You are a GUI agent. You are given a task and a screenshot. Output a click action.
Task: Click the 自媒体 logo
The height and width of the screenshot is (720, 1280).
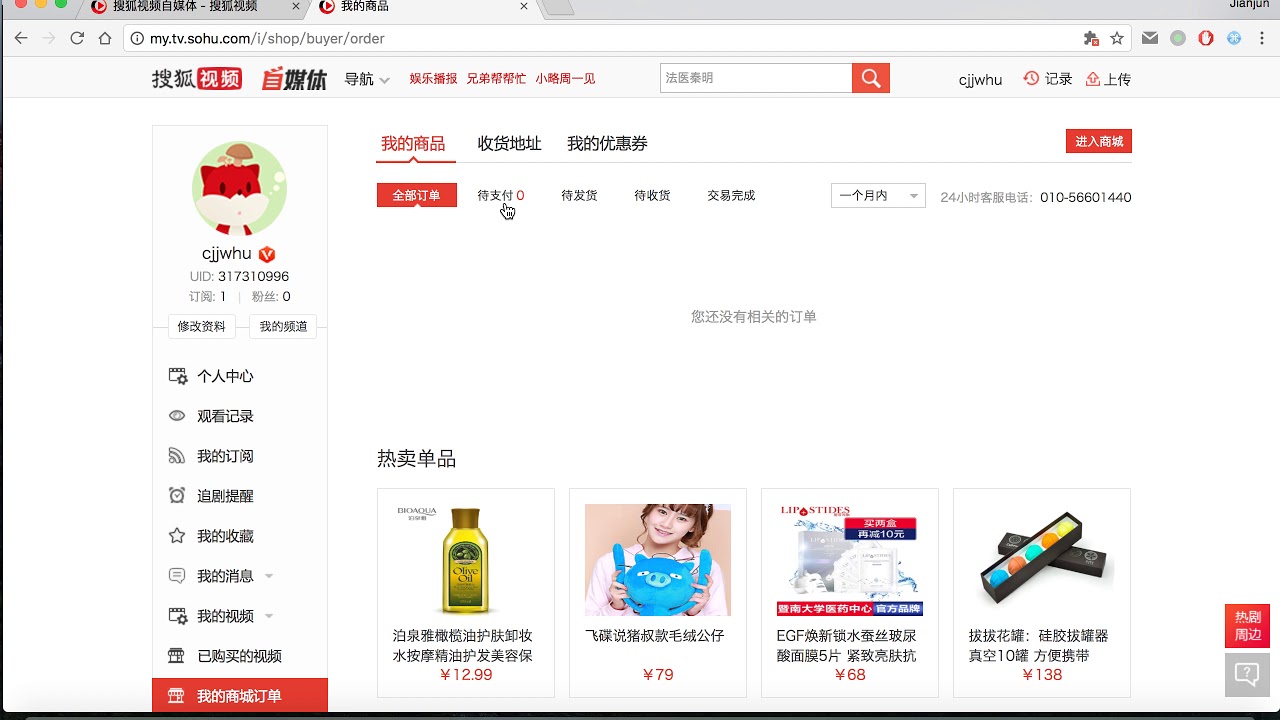[294, 78]
